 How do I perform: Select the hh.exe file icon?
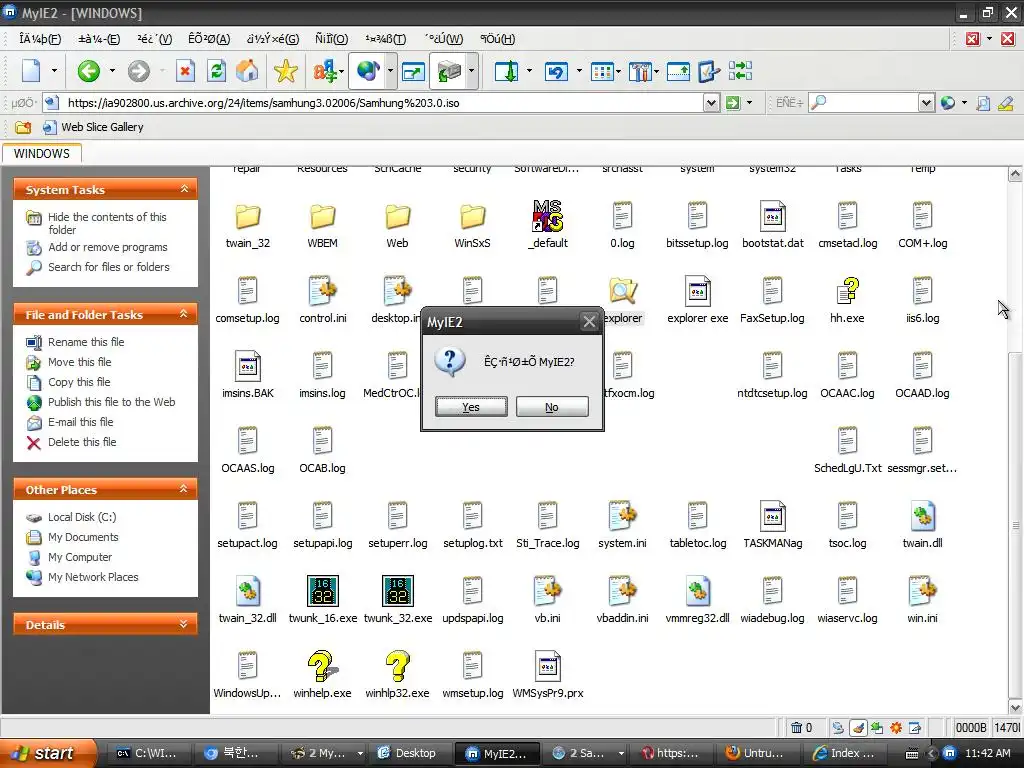[848, 291]
